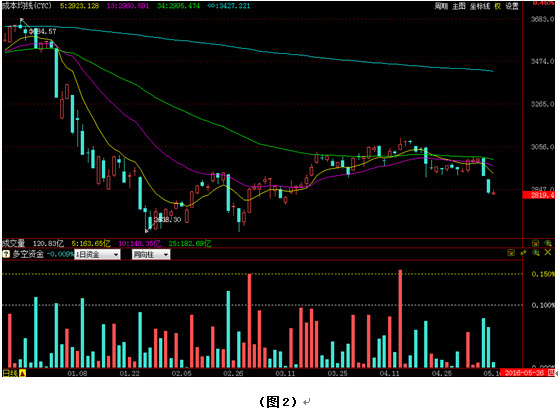Open the 多空资金 panel color settings icon
Viewport: 558px width, 418px height.
tap(511, 253)
